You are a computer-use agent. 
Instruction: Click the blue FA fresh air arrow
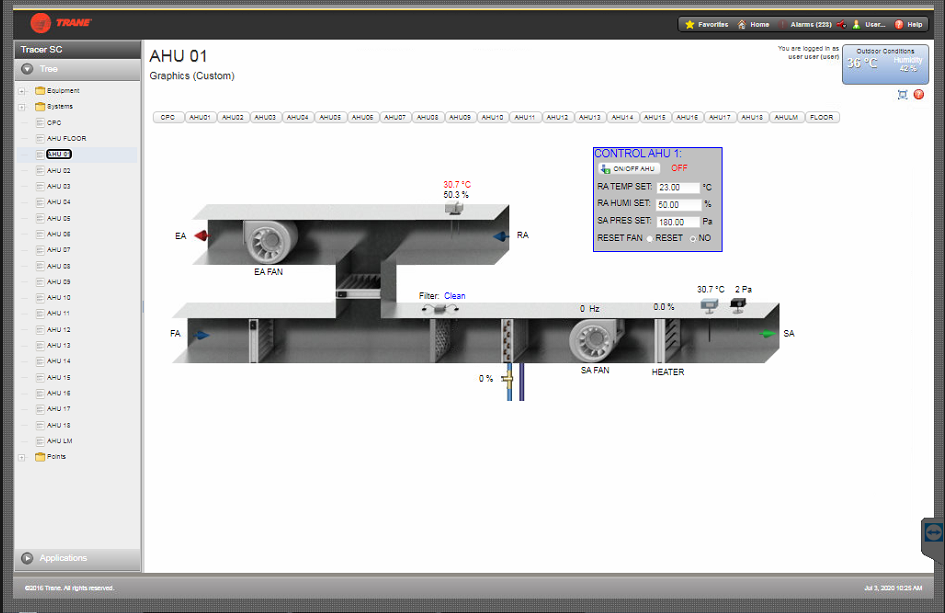202,335
